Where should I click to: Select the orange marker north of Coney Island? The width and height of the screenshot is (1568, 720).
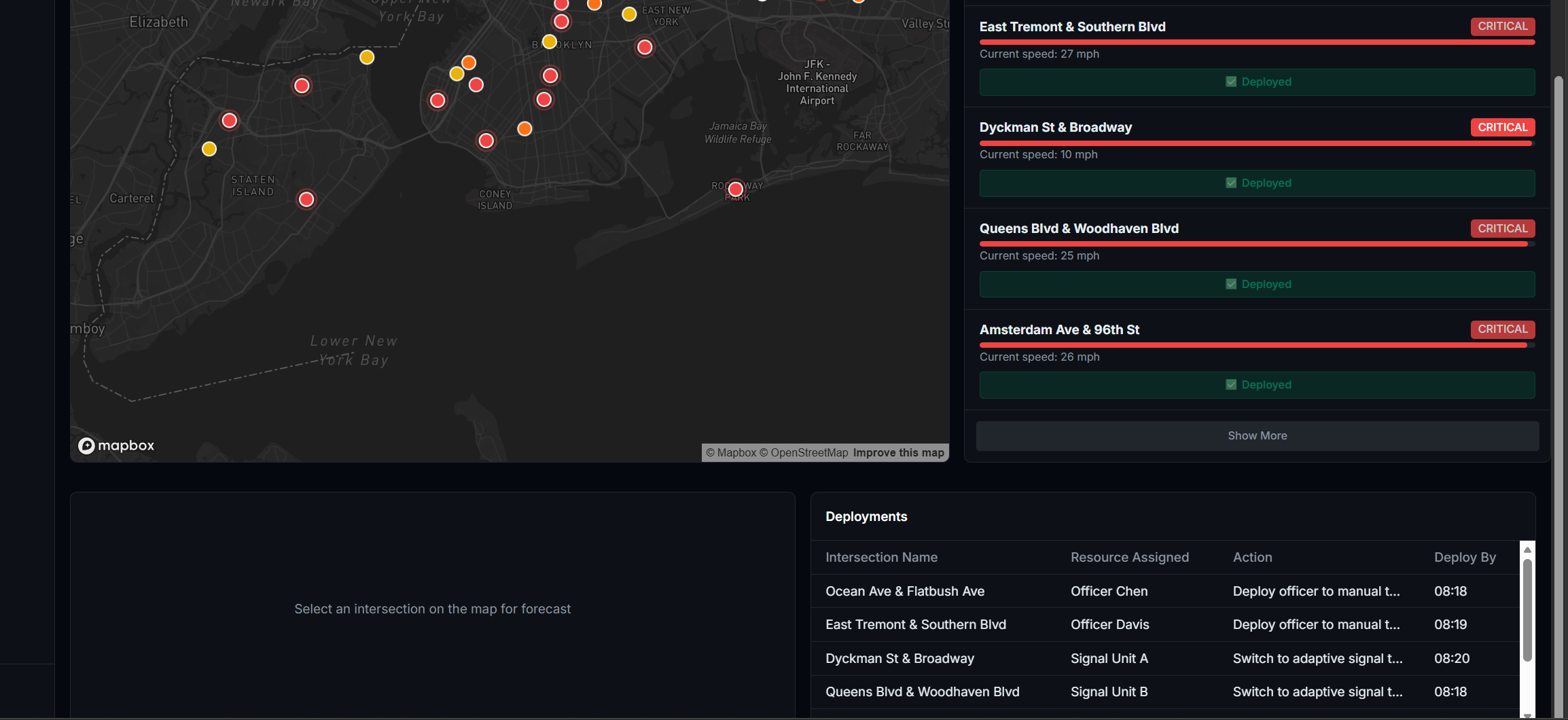(524, 128)
